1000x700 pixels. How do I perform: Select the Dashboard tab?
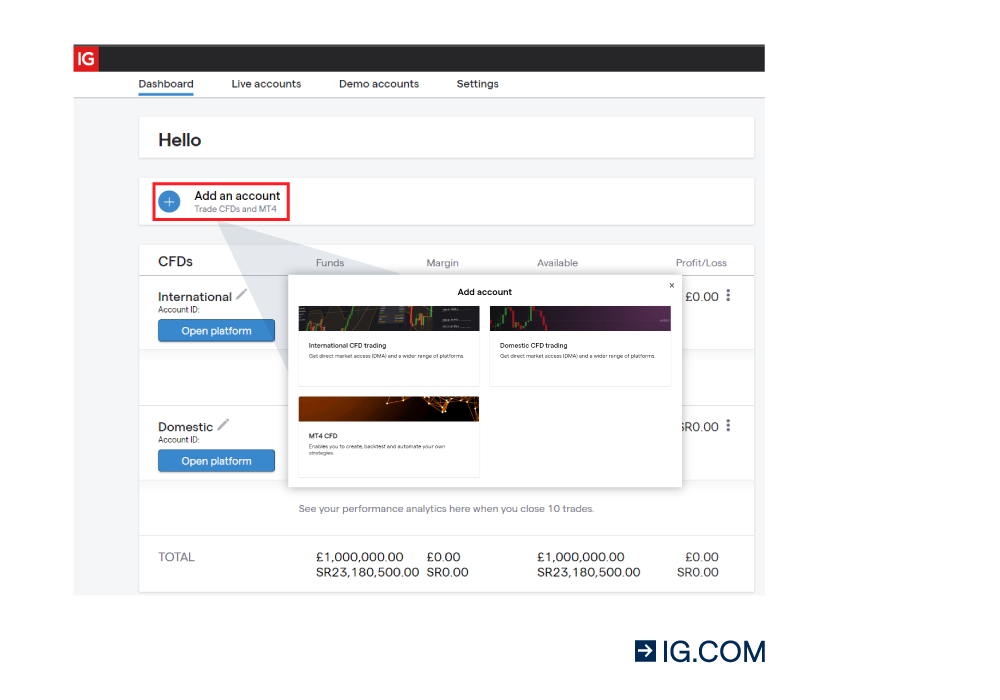pos(165,84)
